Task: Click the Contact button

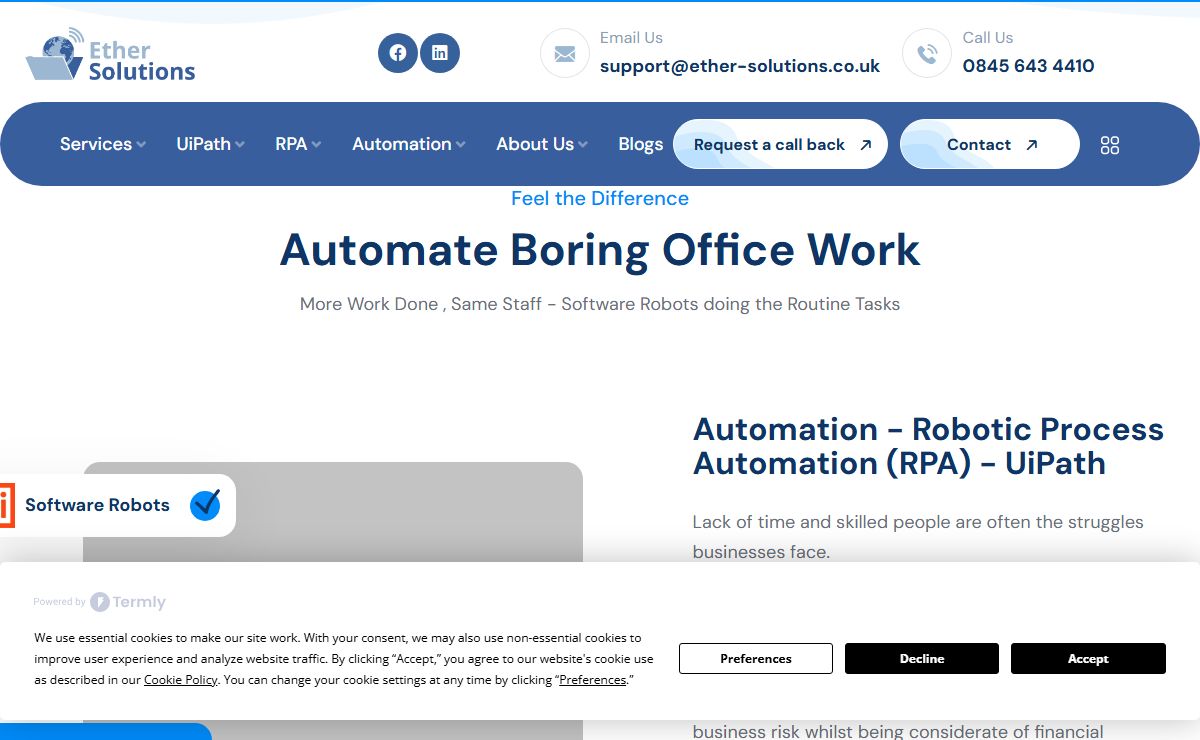Action: pyautogui.click(x=990, y=144)
